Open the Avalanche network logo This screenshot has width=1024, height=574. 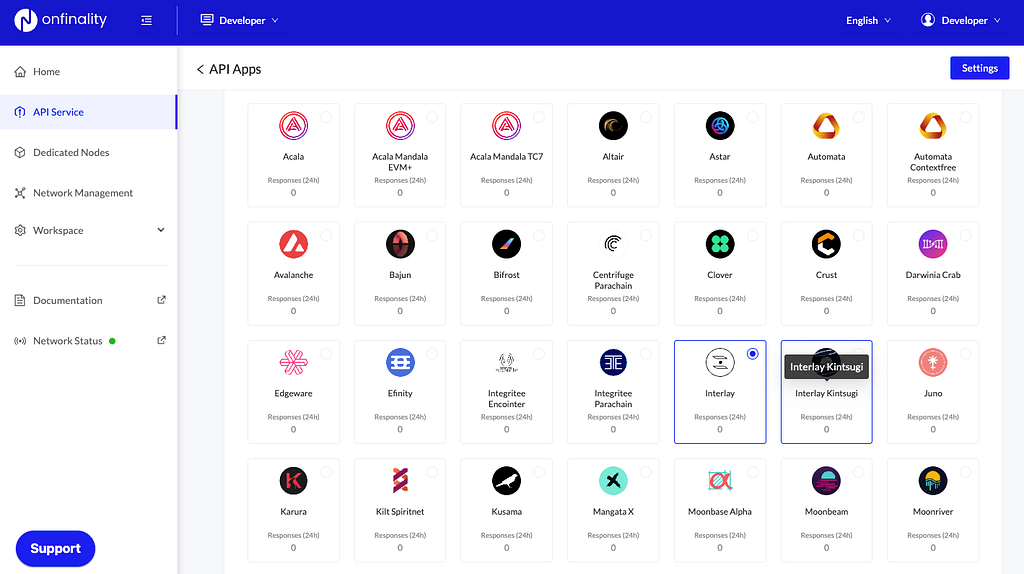pos(293,244)
